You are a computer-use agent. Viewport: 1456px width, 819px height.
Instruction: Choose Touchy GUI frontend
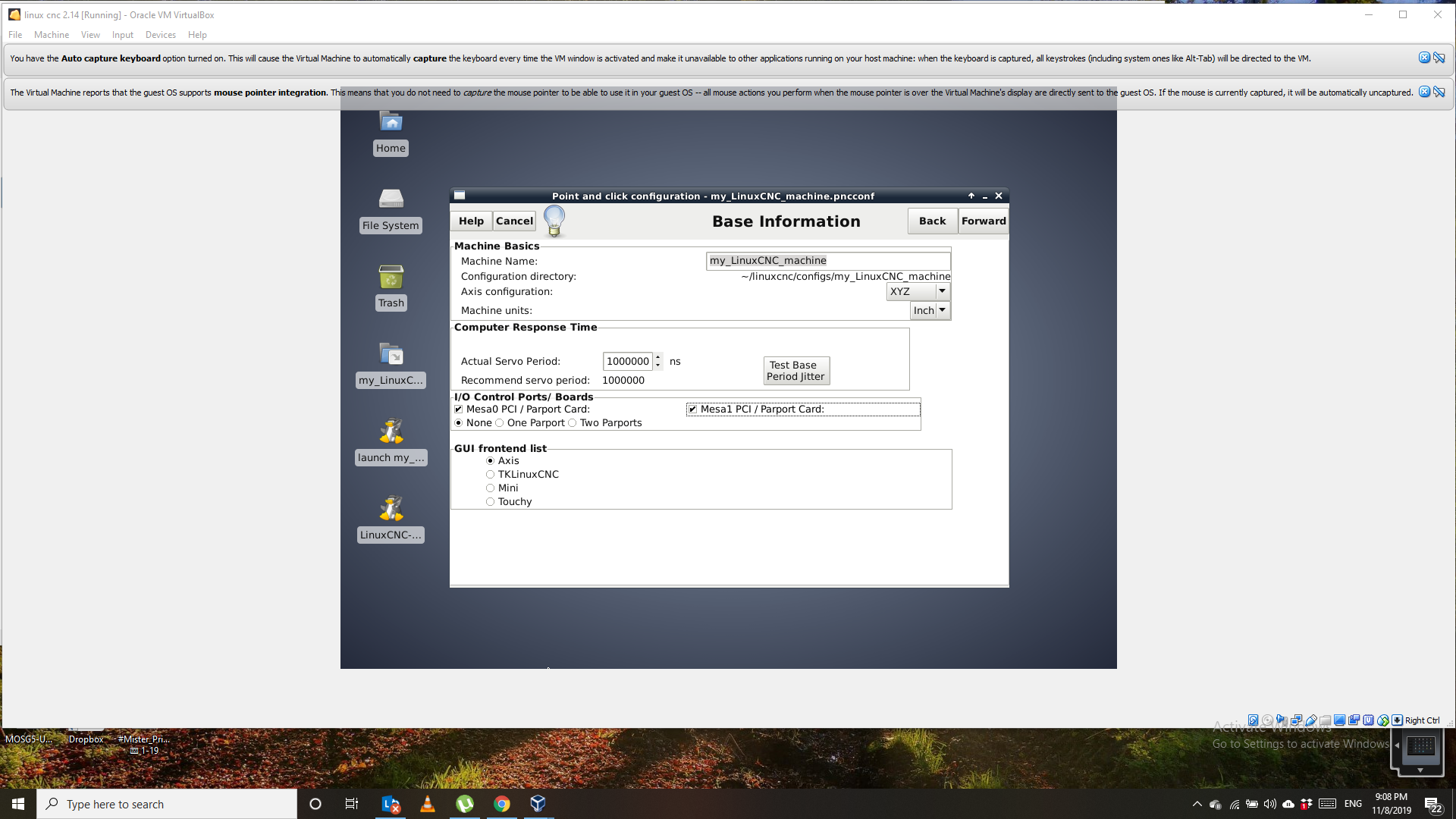490,501
